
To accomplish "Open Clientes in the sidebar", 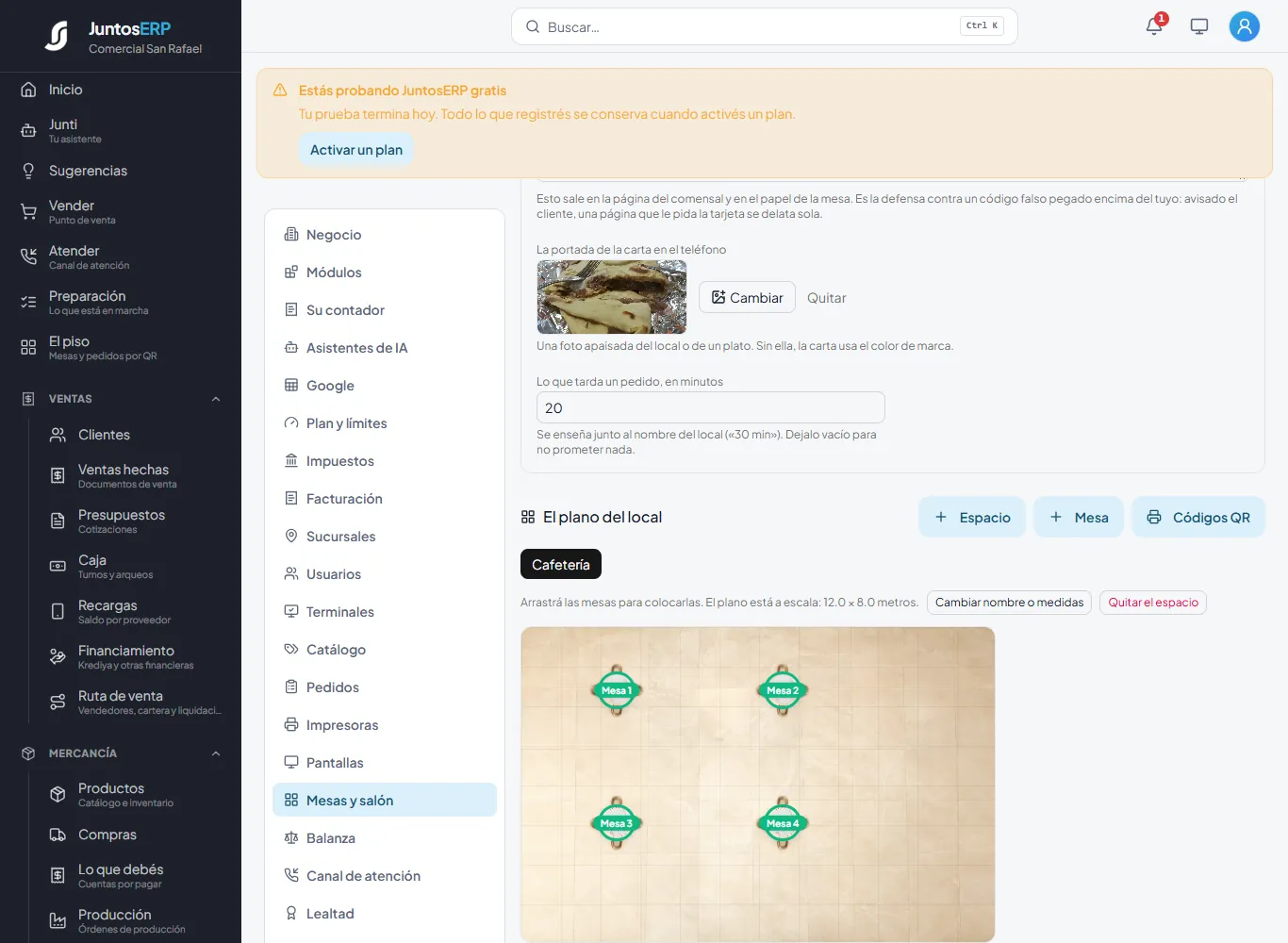I will pyautogui.click(x=134, y=435).
